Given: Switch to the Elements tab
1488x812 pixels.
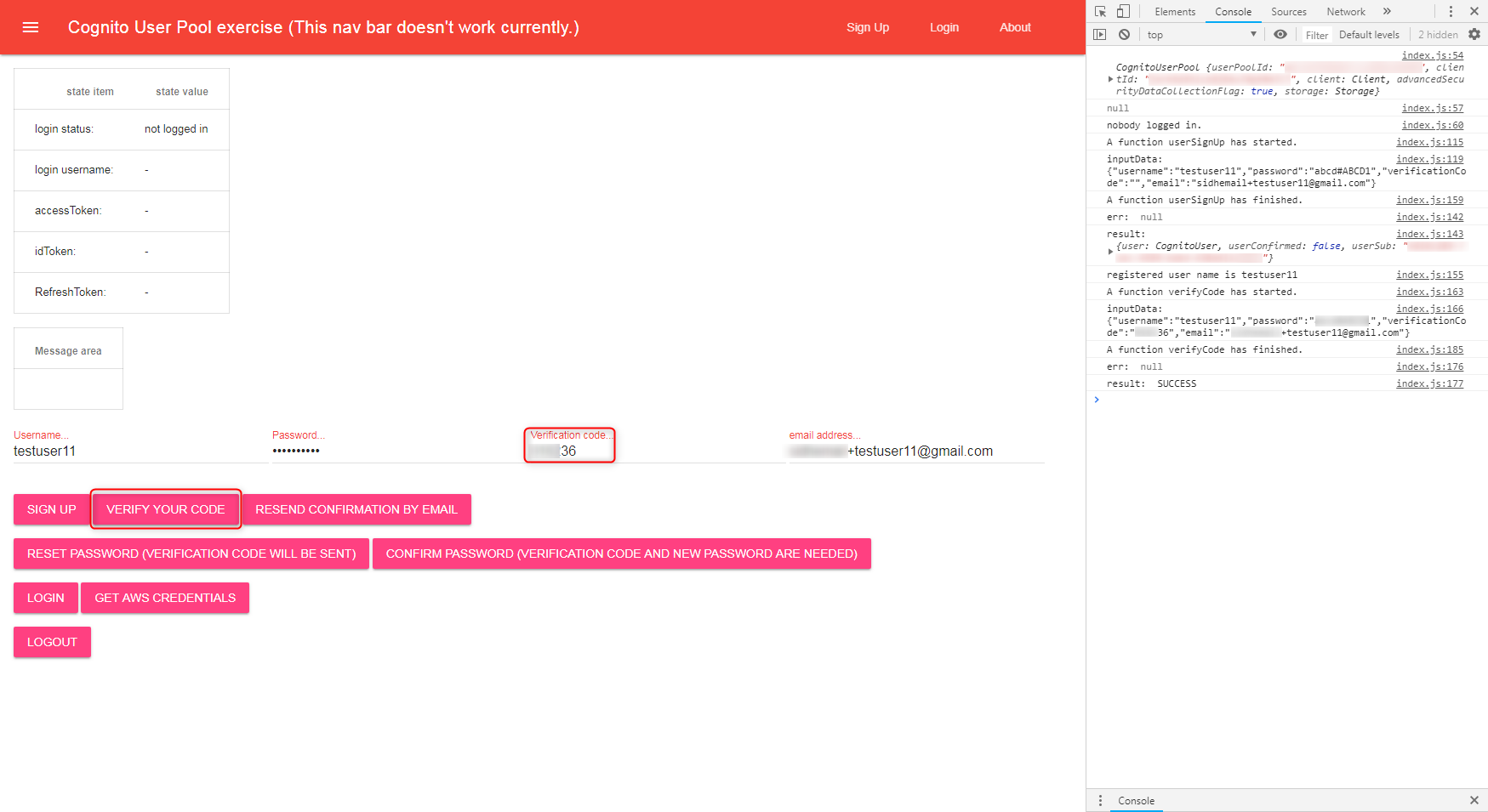Looking at the screenshot, I should pyautogui.click(x=1174, y=11).
